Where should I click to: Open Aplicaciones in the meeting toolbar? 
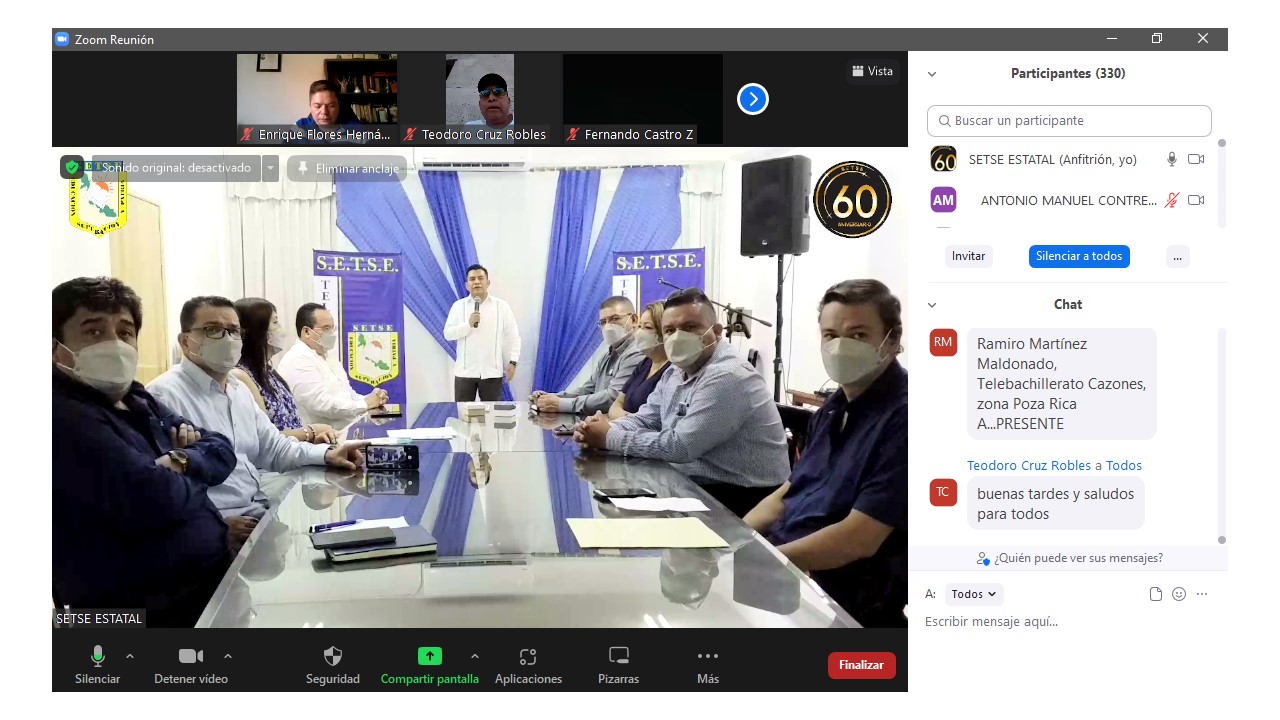pyautogui.click(x=528, y=665)
